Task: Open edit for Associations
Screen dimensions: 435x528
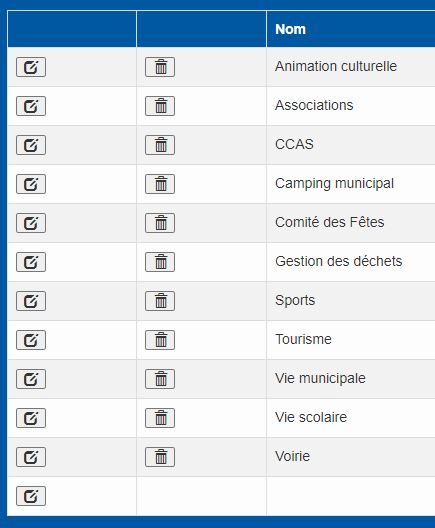Action: 31,106
